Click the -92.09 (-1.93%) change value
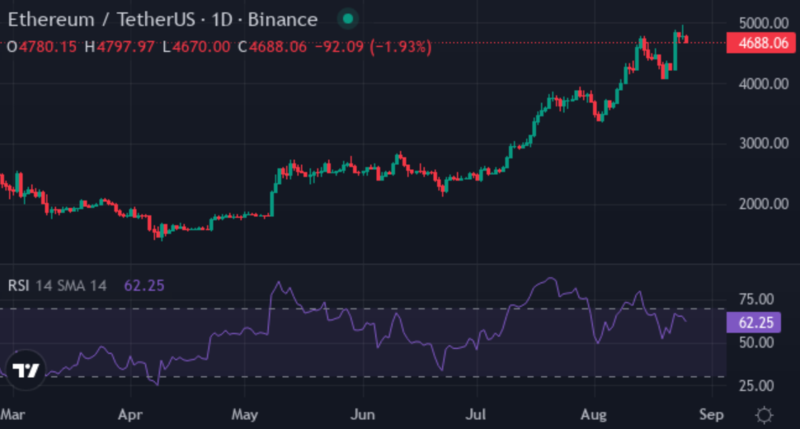The width and height of the screenshot is (800, 429). click(x=375, y=46)
